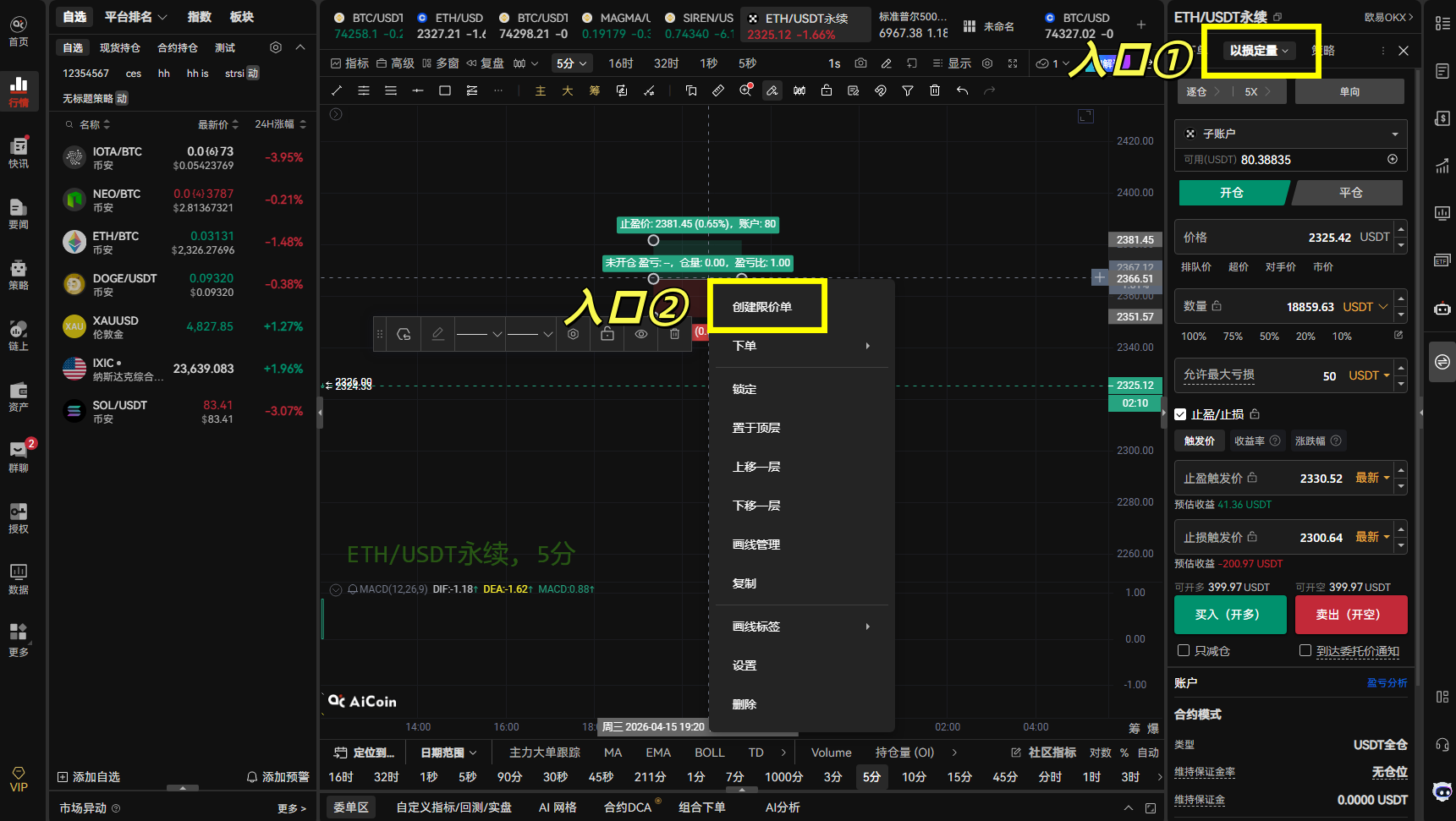Open the magnifier zoom-in tool
Image resolution: width=1456 pixels, height=821 pixels.
pos(745,90)
